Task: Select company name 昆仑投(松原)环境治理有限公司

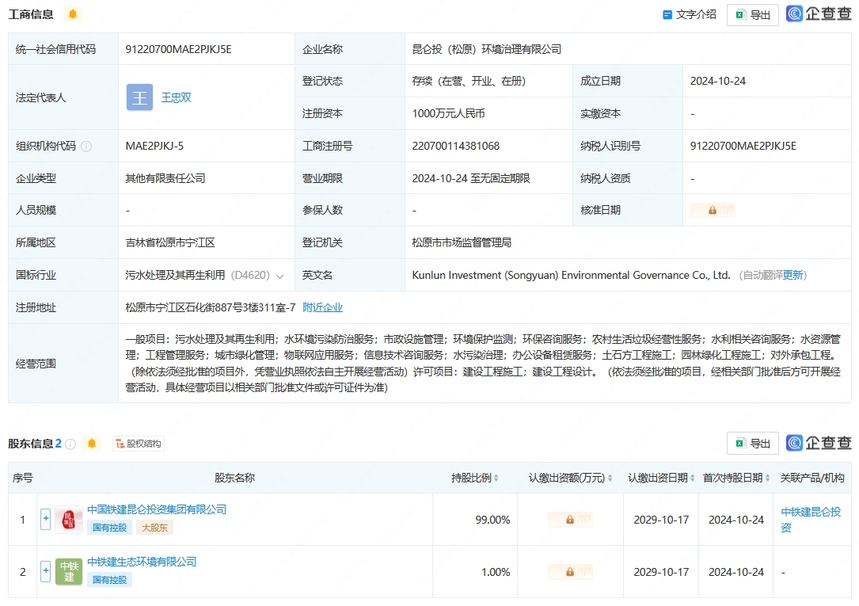Action: coord(486,49)
